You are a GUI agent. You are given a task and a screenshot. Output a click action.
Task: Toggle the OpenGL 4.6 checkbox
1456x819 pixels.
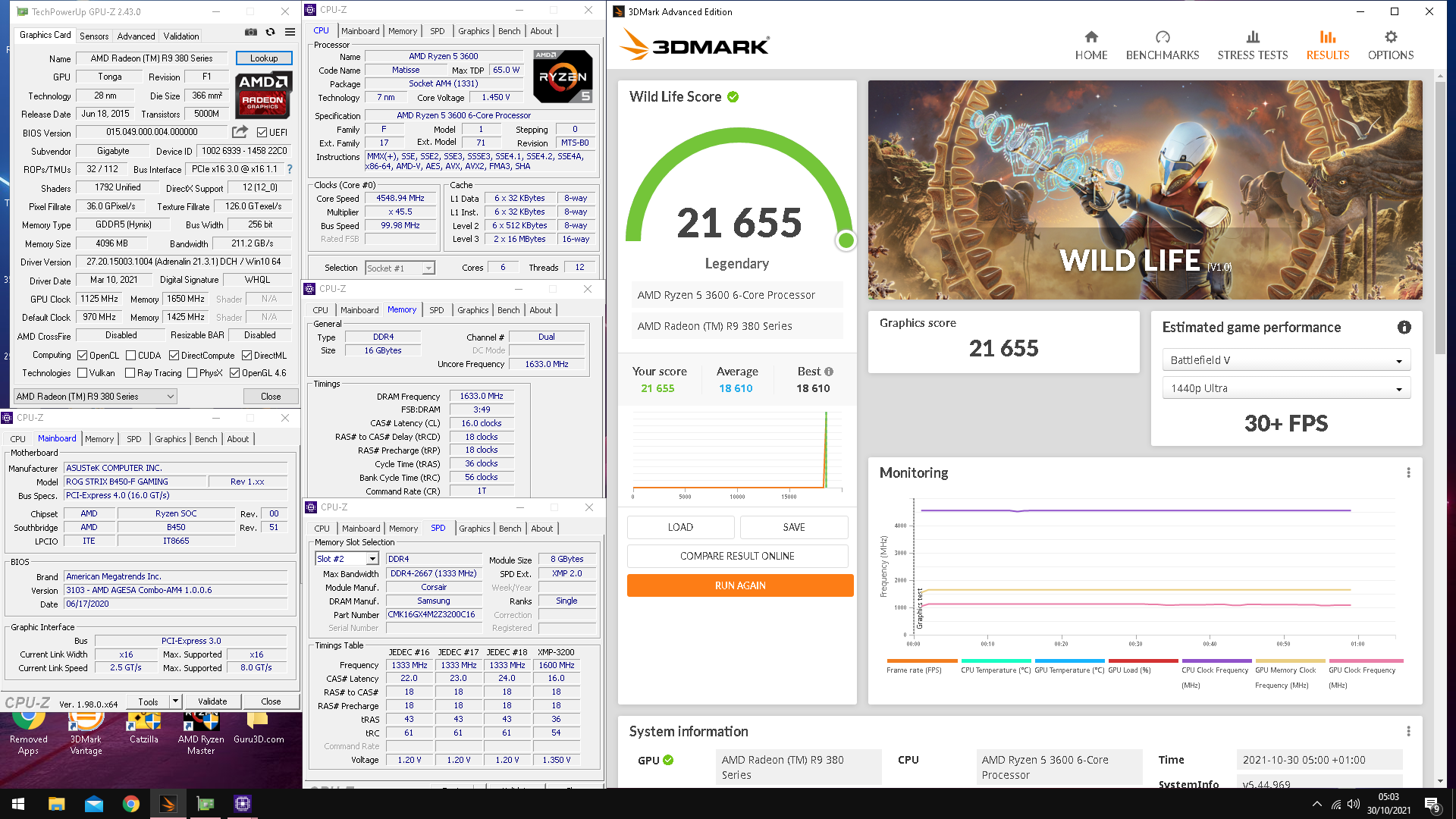coord(235,373)
